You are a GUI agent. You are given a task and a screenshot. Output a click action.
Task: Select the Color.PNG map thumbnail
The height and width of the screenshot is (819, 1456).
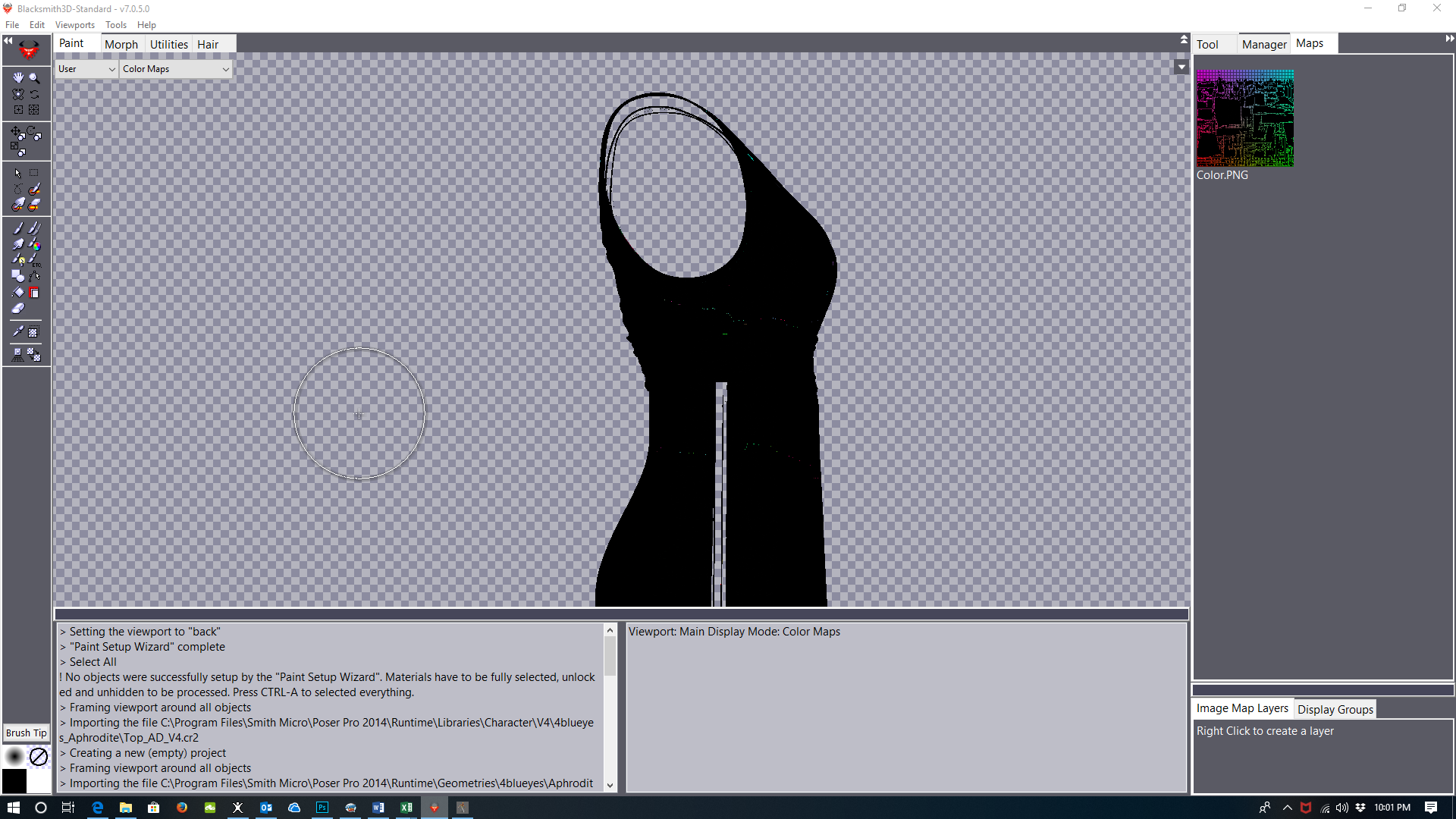(1244, 118)
